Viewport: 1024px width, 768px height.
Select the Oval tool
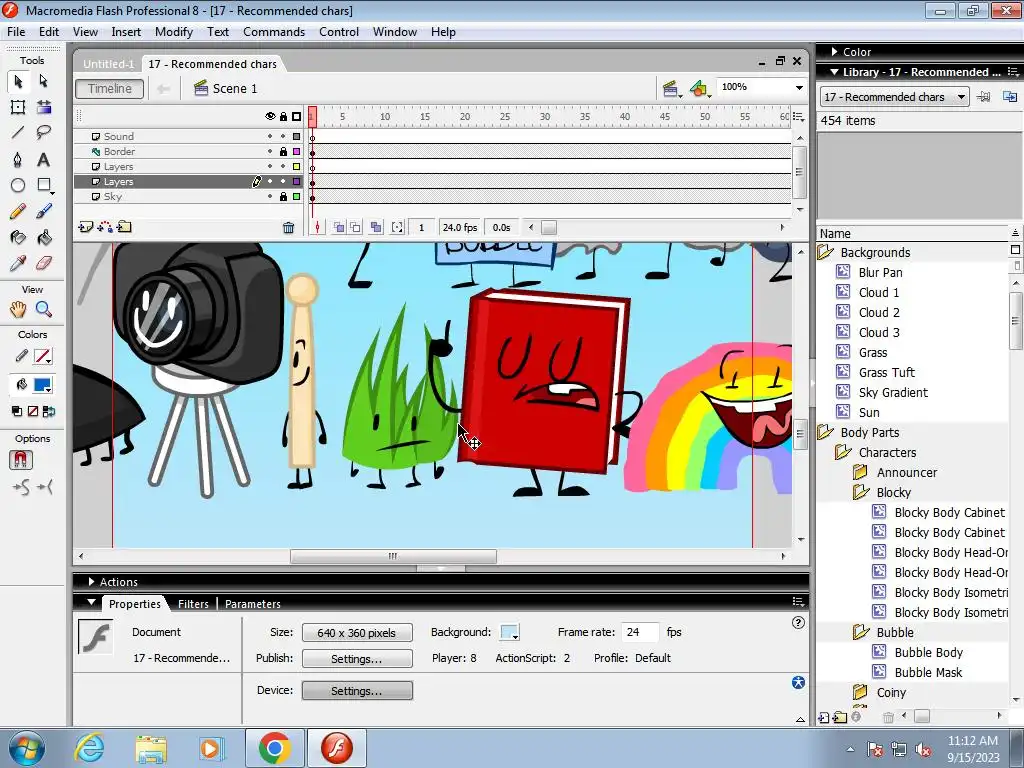18,185
